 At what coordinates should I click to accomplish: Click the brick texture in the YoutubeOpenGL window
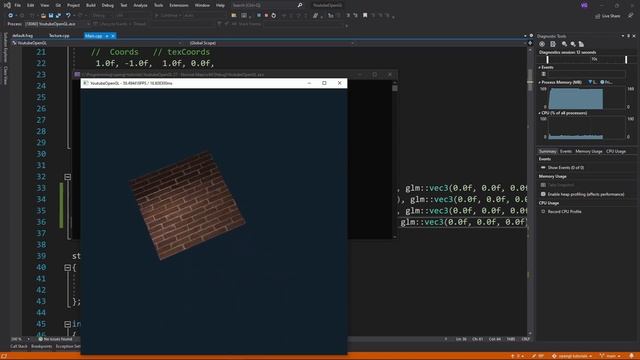[187, 206]
